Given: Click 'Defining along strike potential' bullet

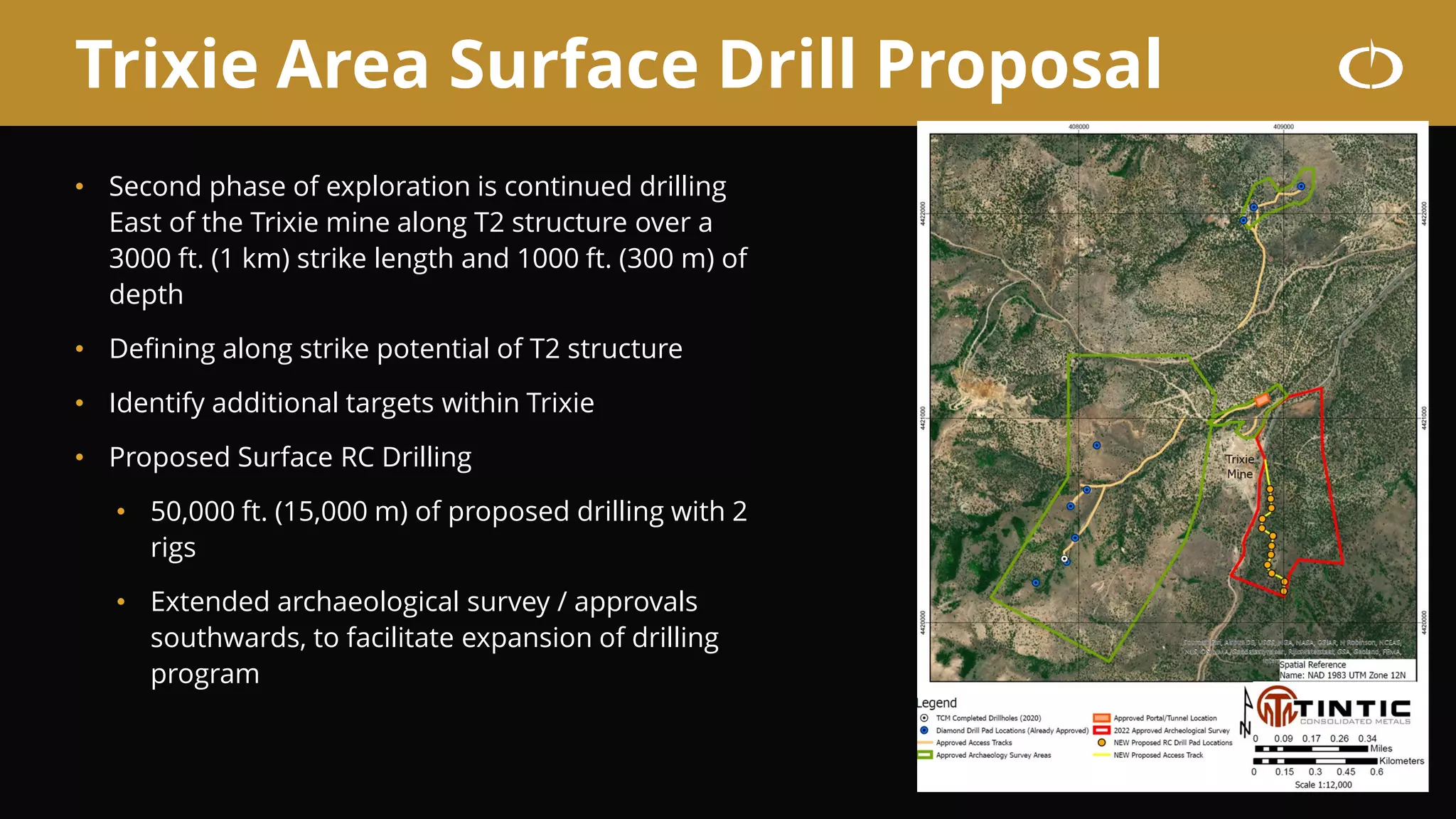Looking at the screenshot, I should [395, 348].
